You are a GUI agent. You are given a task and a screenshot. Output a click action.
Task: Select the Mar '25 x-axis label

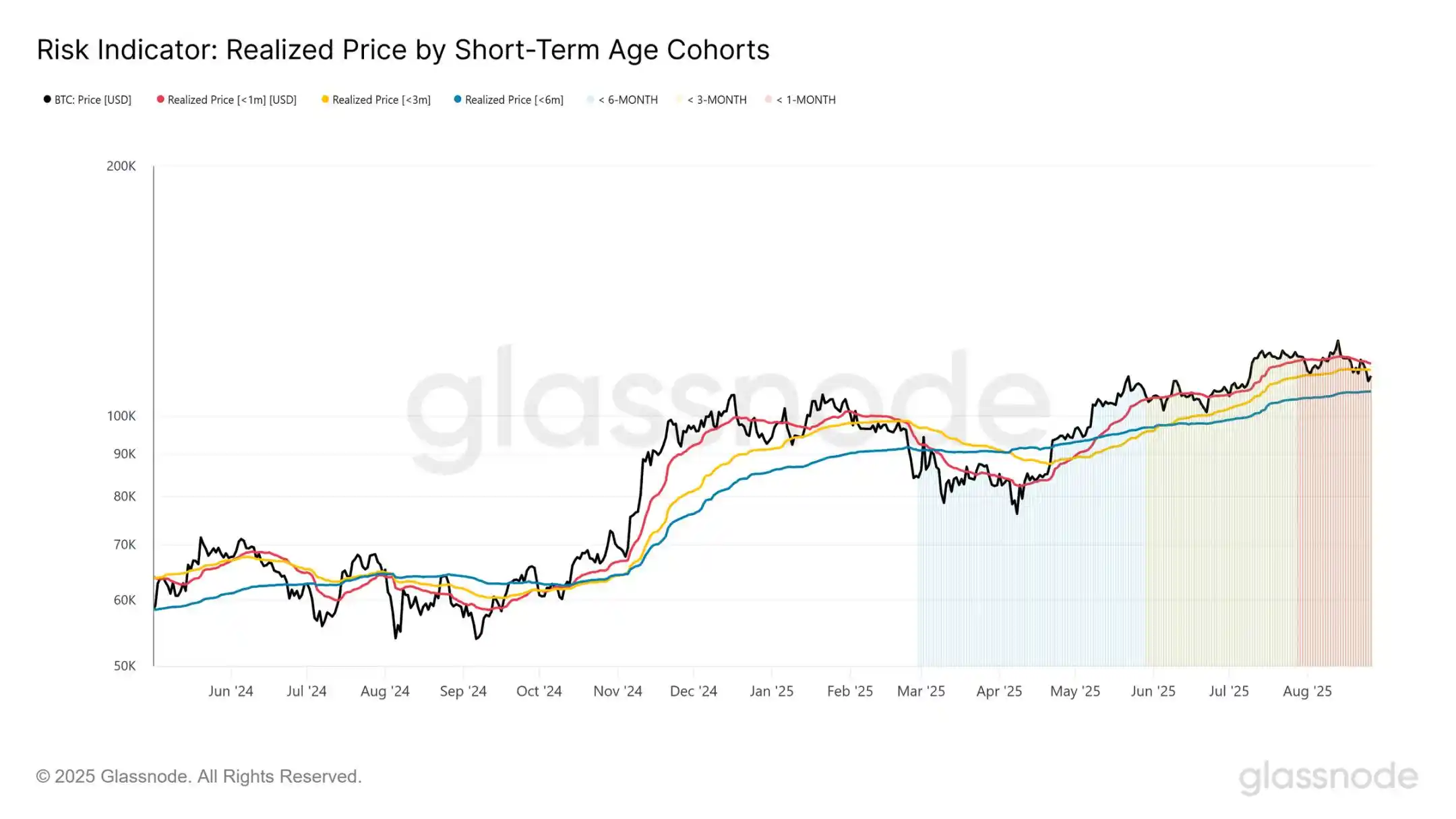point(921,691)
